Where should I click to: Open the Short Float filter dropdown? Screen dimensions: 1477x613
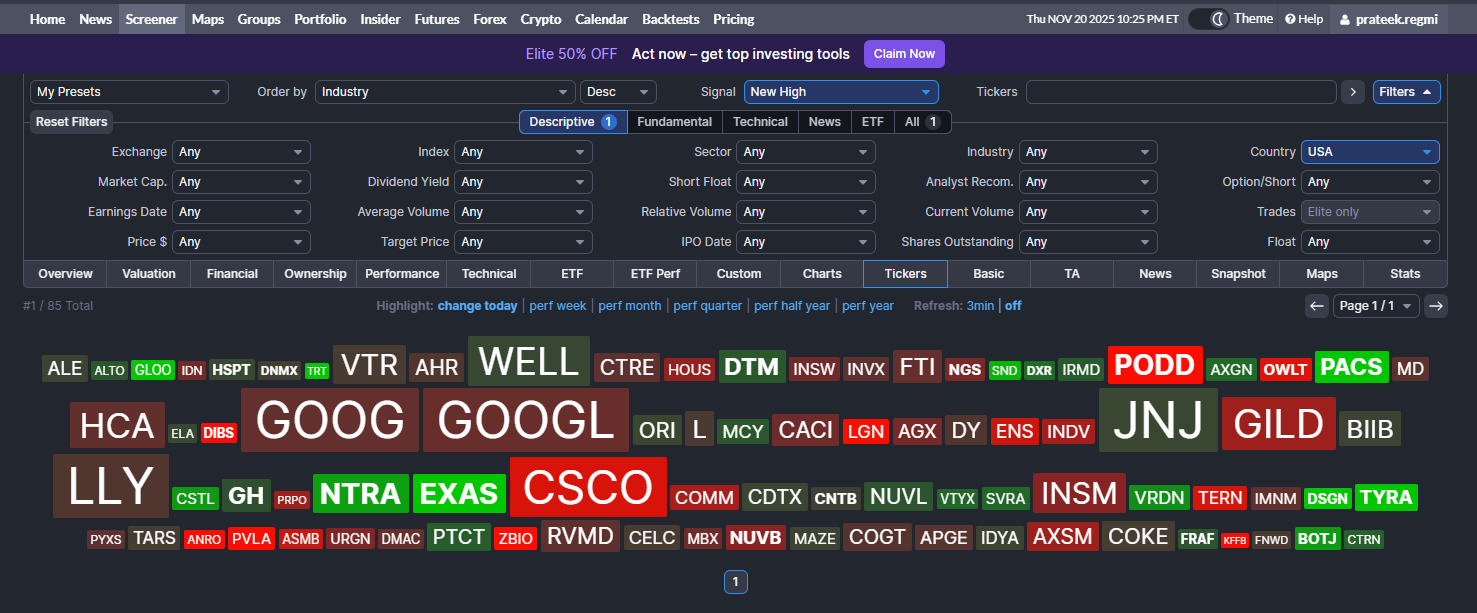click(x=806, y=182)
